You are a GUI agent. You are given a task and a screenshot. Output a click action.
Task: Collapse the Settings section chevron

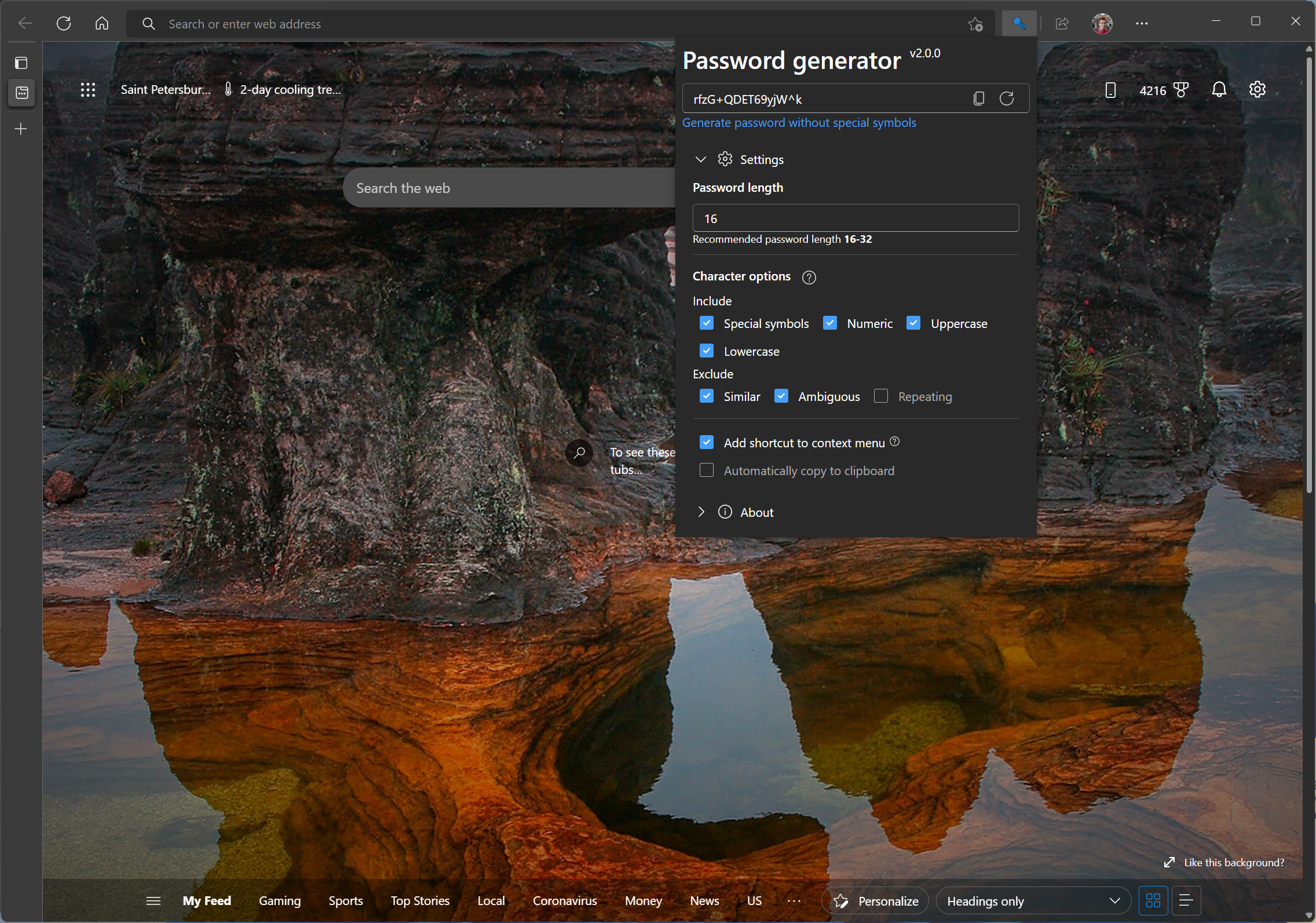tap(700, 159)
